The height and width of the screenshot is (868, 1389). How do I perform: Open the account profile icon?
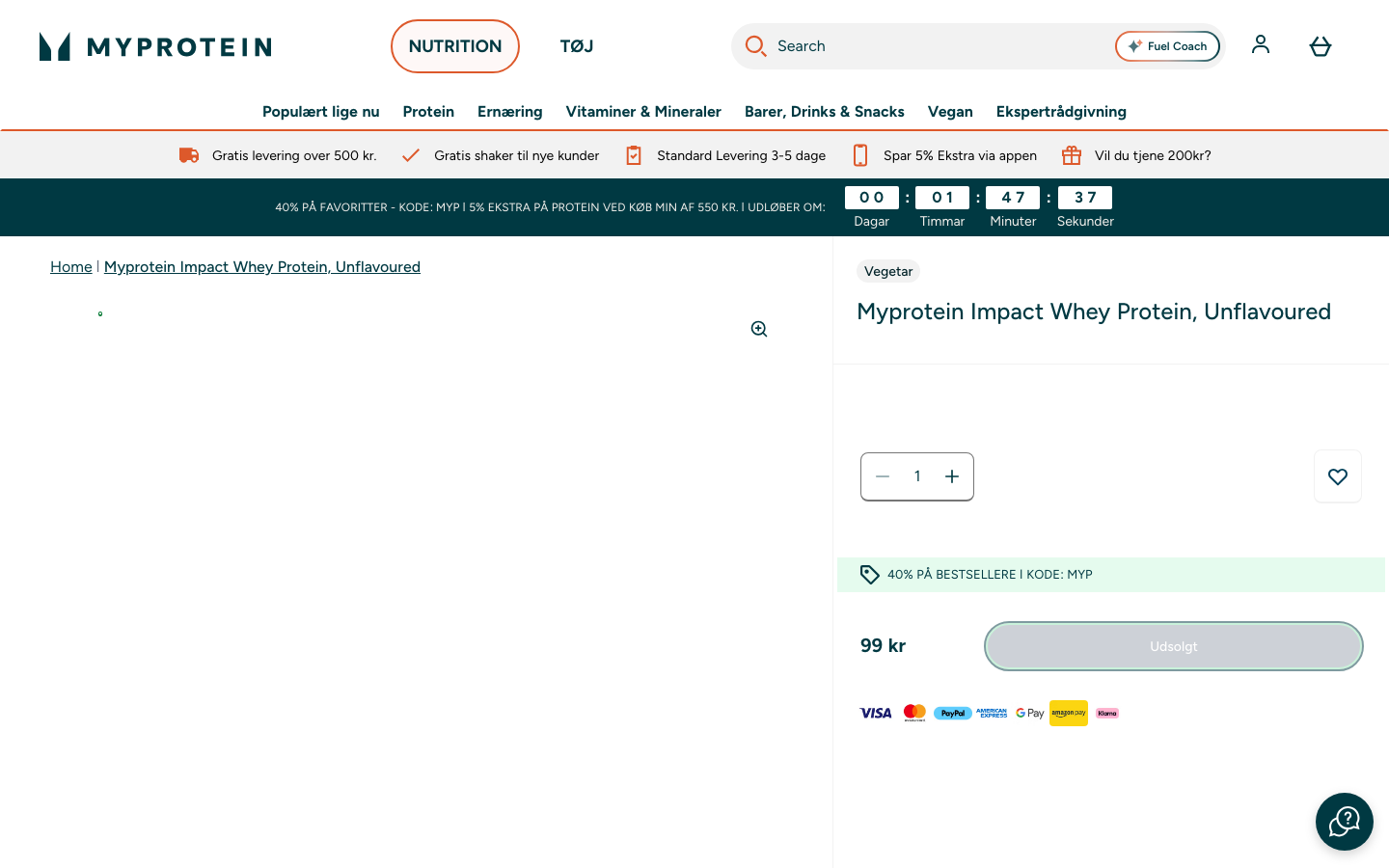coord(1261,45)
